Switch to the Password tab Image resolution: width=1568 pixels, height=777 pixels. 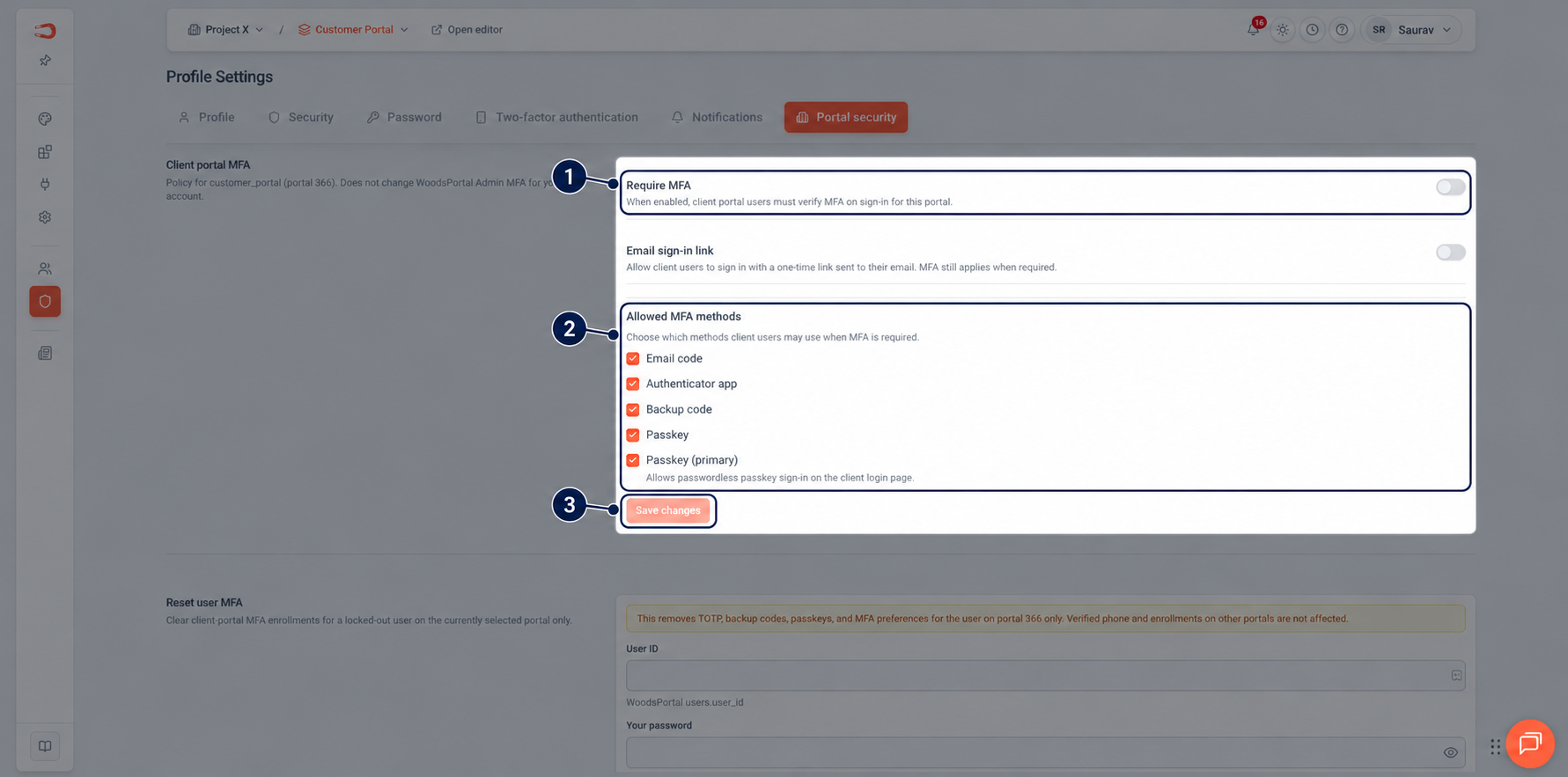click(x=404, y=117)
